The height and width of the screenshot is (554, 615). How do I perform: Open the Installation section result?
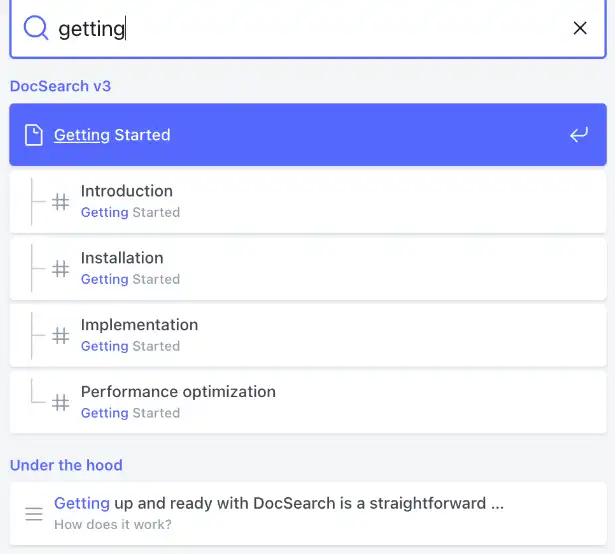click(308, 269)
